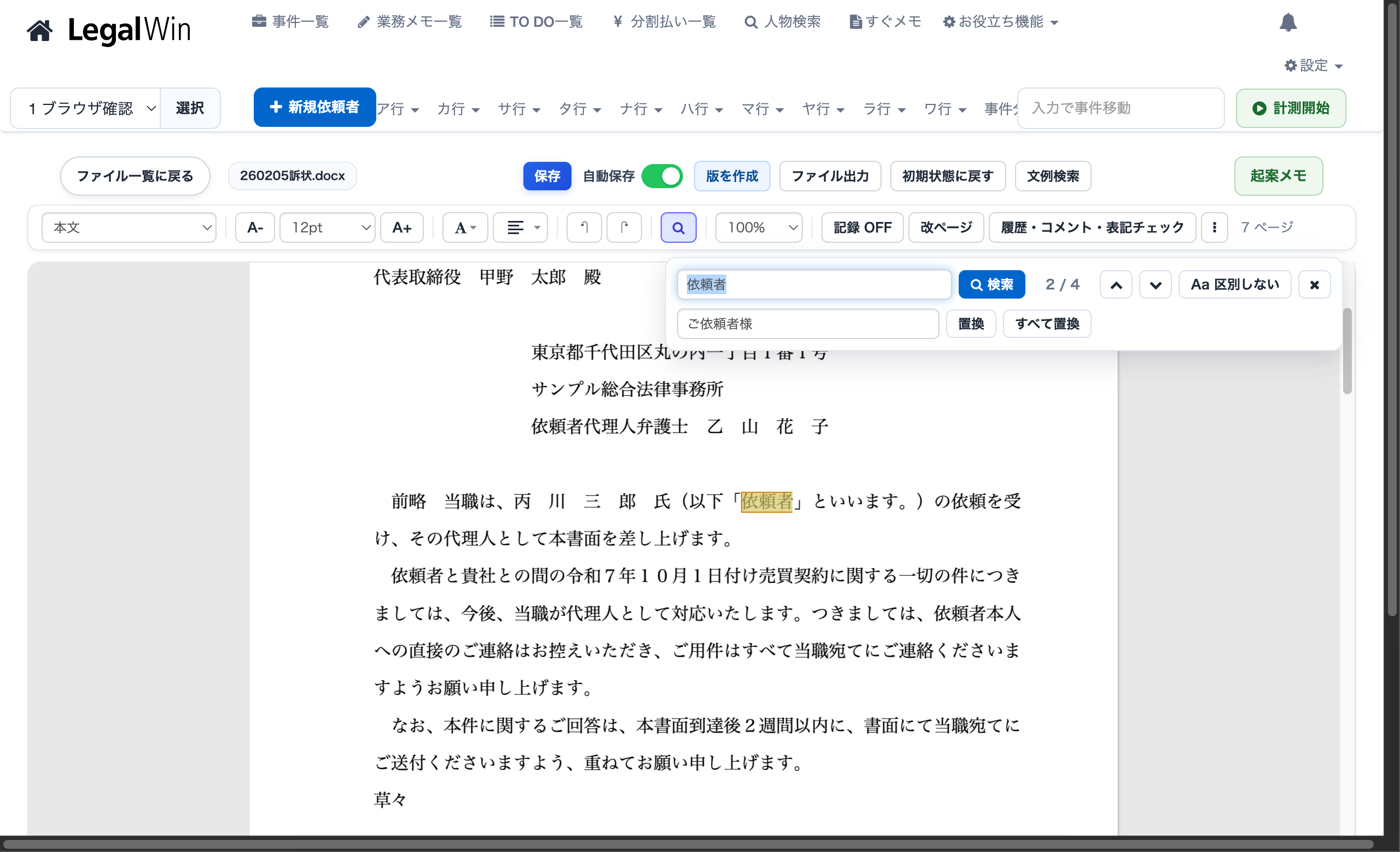Viewport: 1400px width, 852px height.
Task: Expand the サ行 client list
Action: pos(519,108)
